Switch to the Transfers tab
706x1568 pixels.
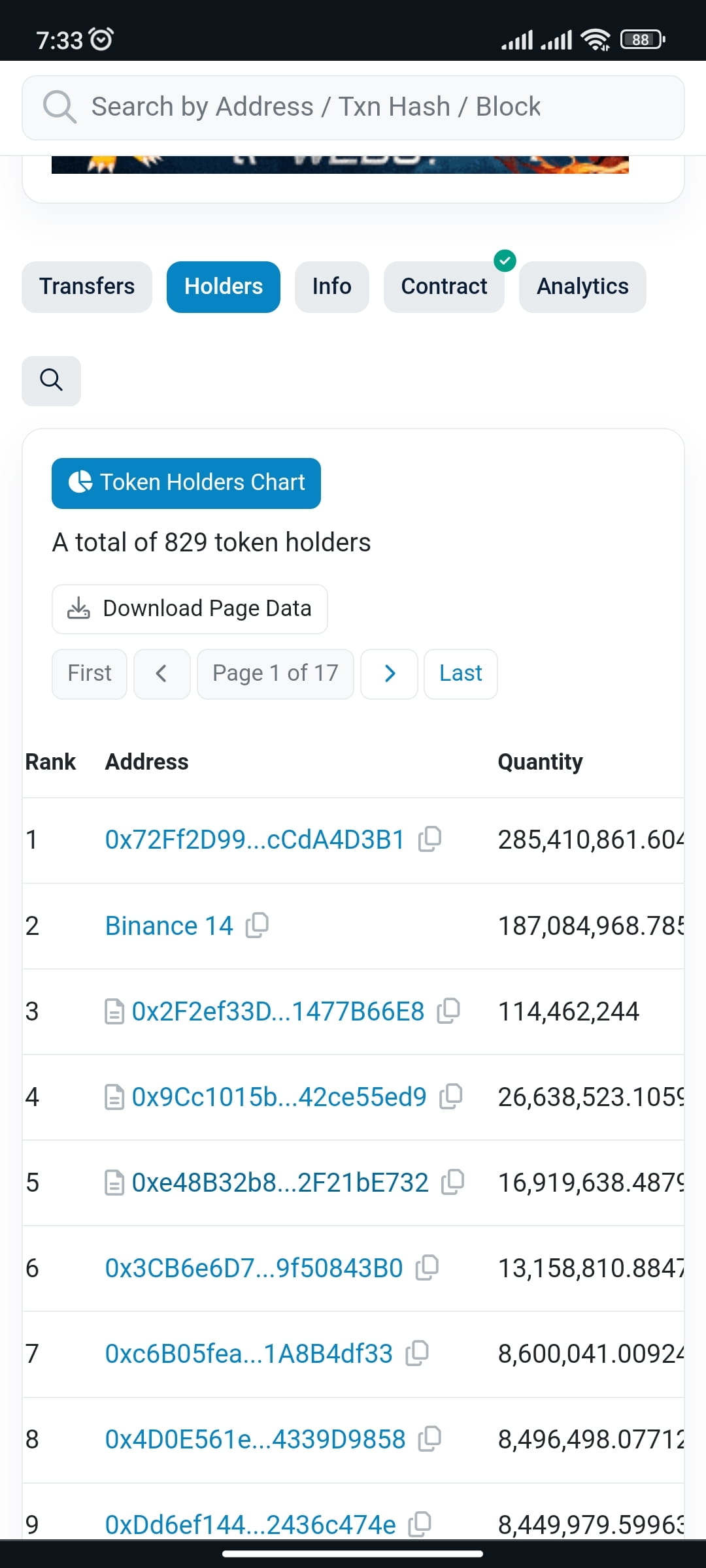tap(87, 286)
